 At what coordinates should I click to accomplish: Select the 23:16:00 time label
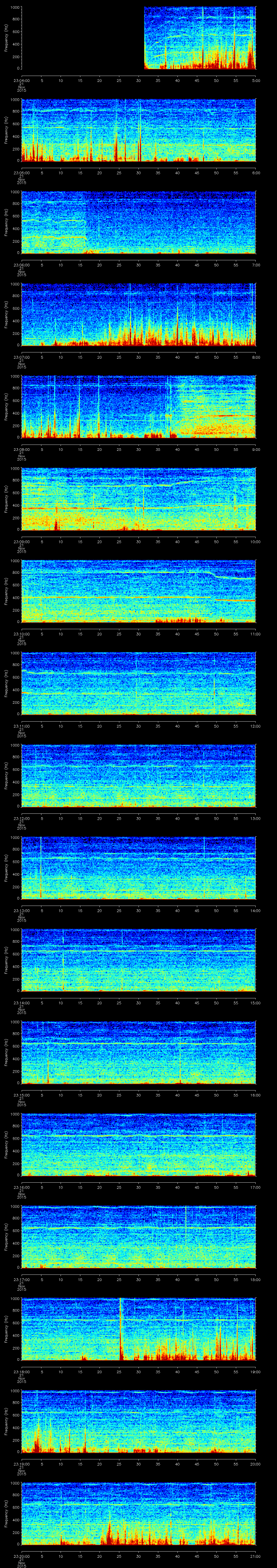pyautogui.click(x=22, y=1187)
